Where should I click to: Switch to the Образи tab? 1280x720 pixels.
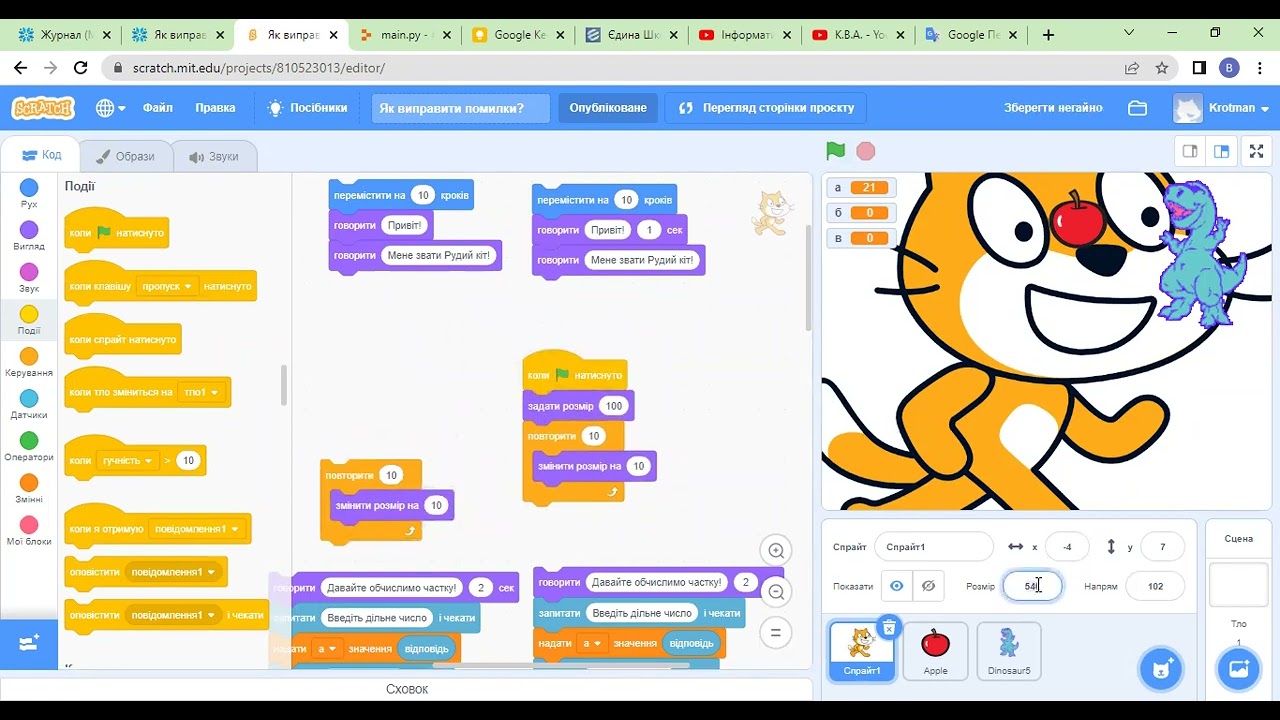tap(125, 156)
